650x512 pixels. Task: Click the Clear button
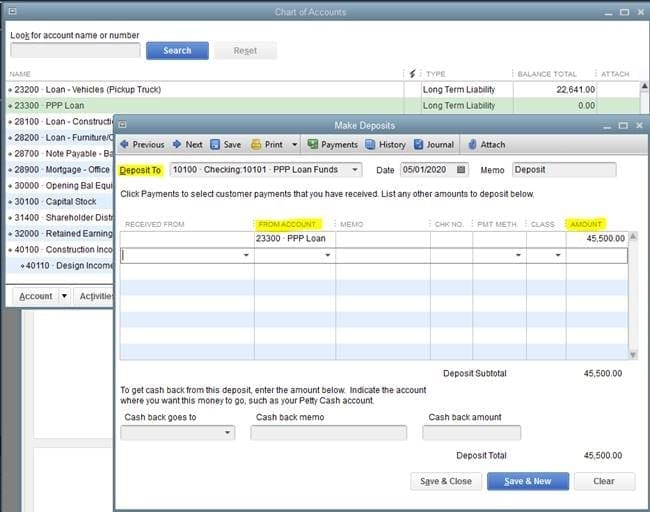tap(604, 481)
